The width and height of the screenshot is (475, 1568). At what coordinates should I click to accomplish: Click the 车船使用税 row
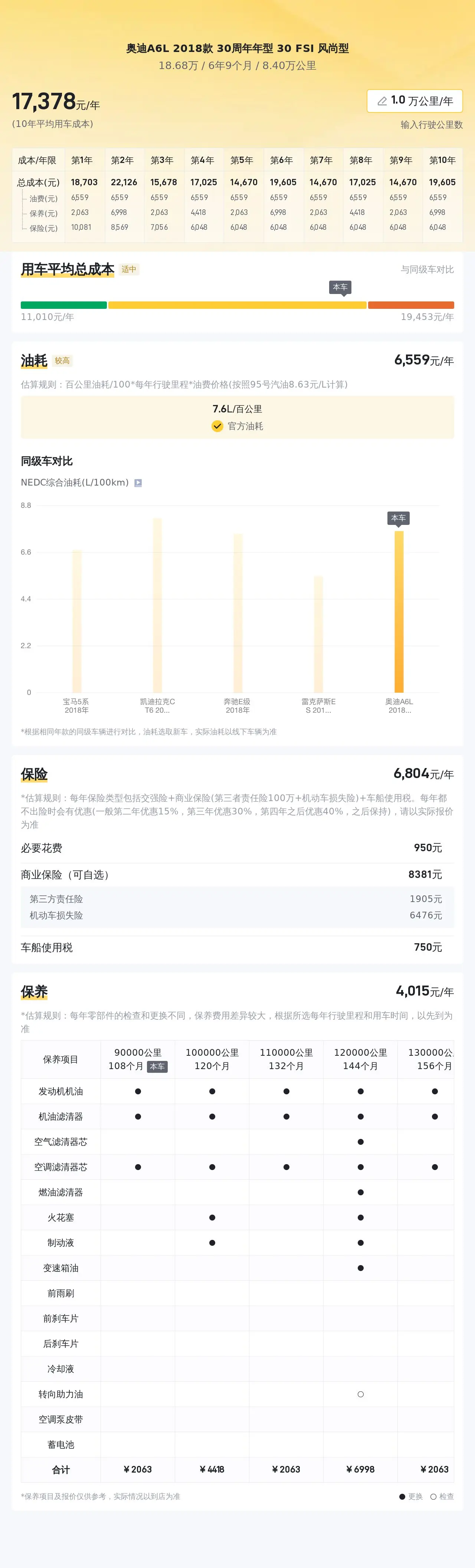pos(237,947)
